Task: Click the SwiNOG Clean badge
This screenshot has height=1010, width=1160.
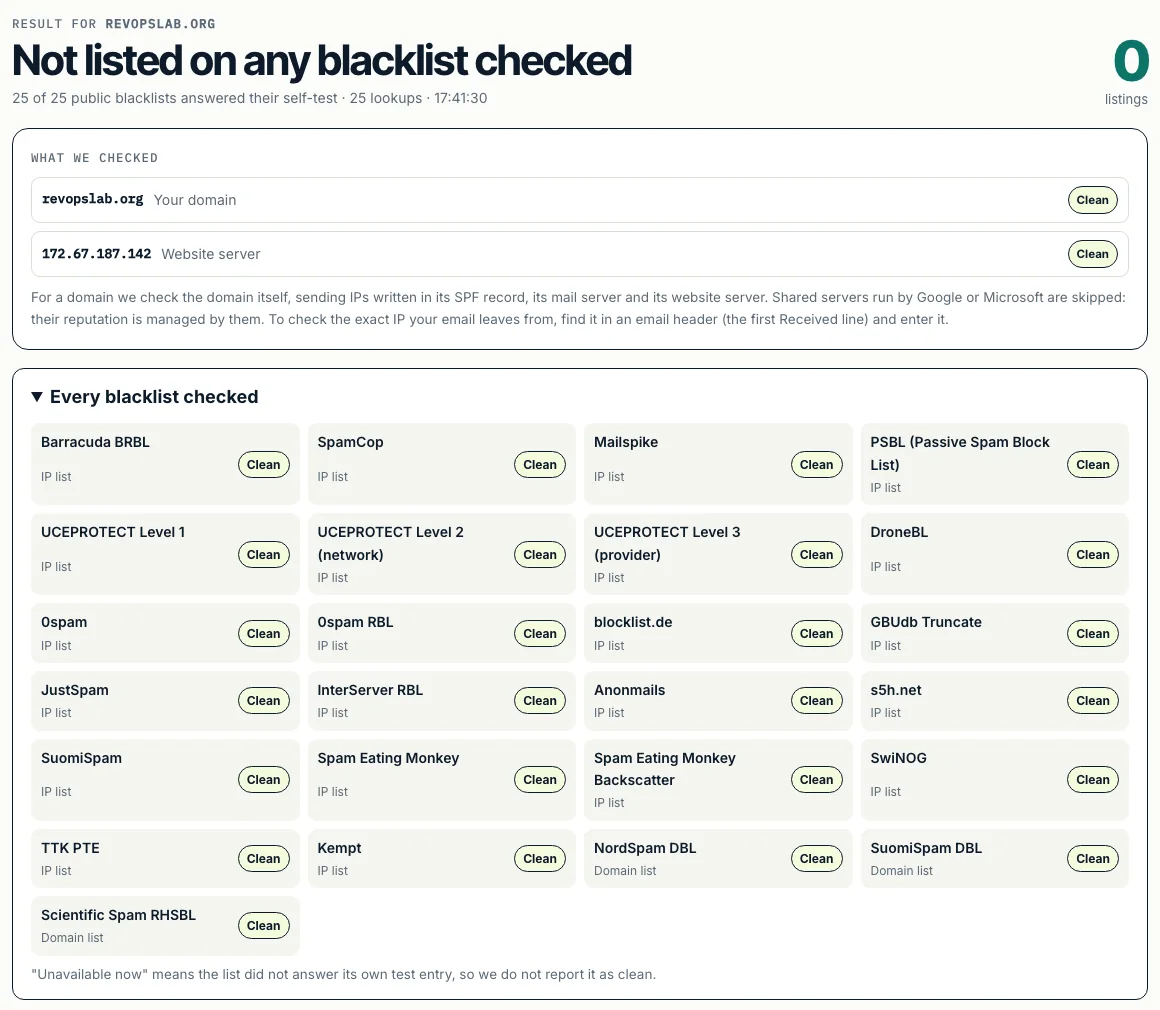Action: (1093, 780)
